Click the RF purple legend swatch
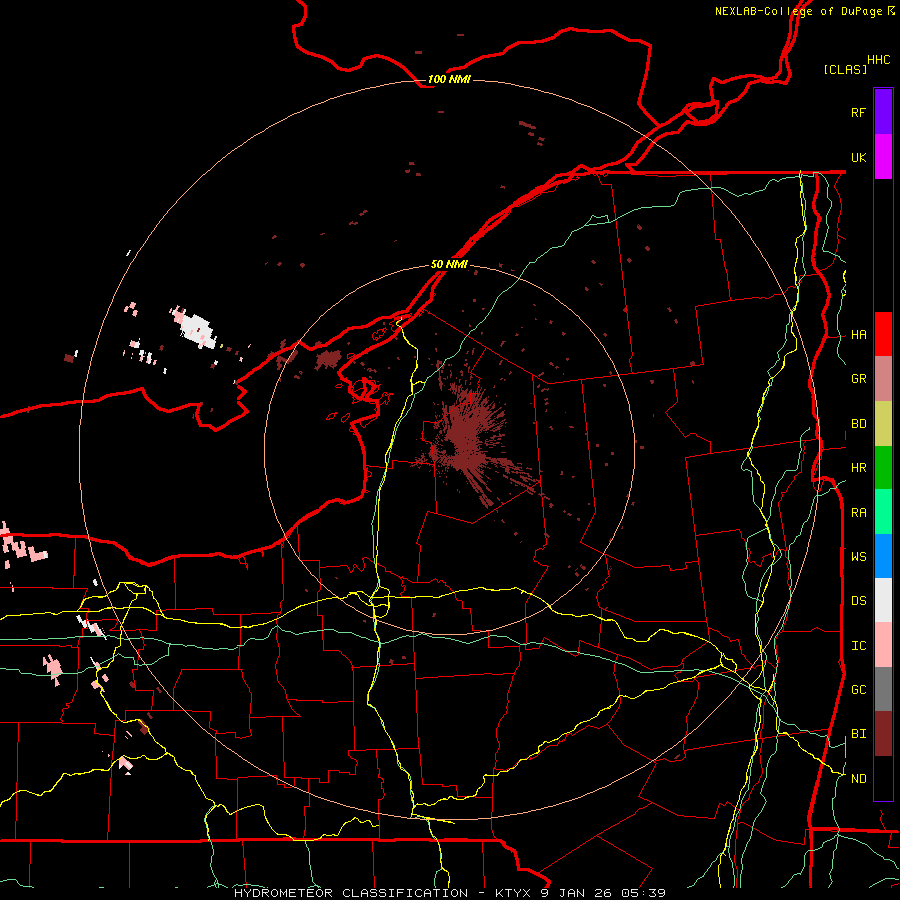The height and width of the screenshot is (900, 900). (x=883, y=112)
